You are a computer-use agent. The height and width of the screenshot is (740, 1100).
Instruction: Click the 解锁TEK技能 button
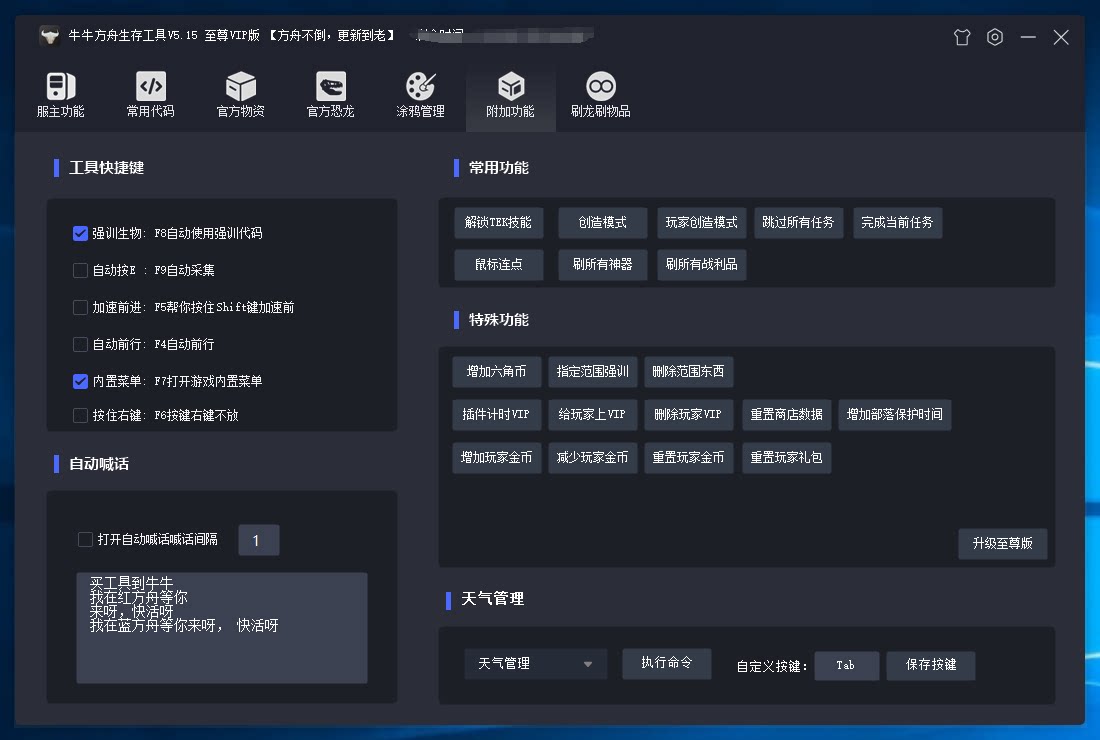pyautogui.click(x=498, y=223)
